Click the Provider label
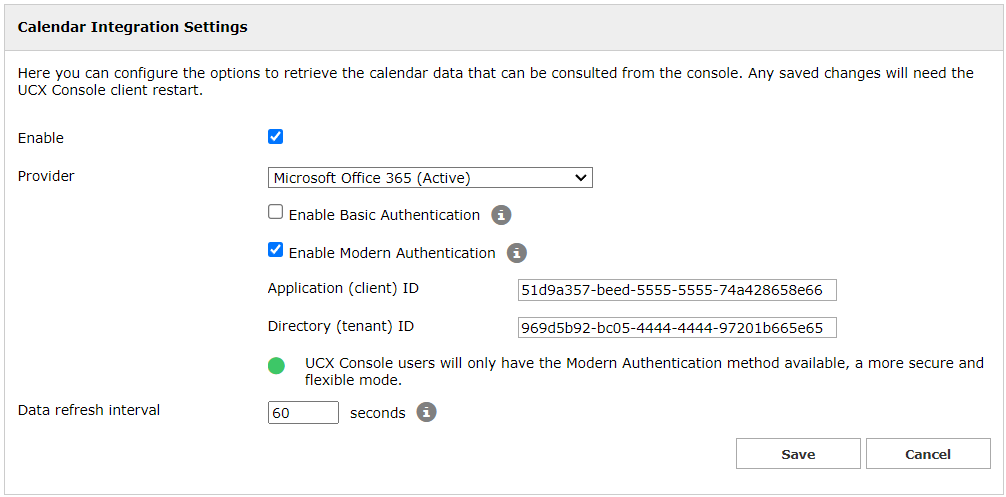This screenshot has width=1006, height=497. click(46, 176)
